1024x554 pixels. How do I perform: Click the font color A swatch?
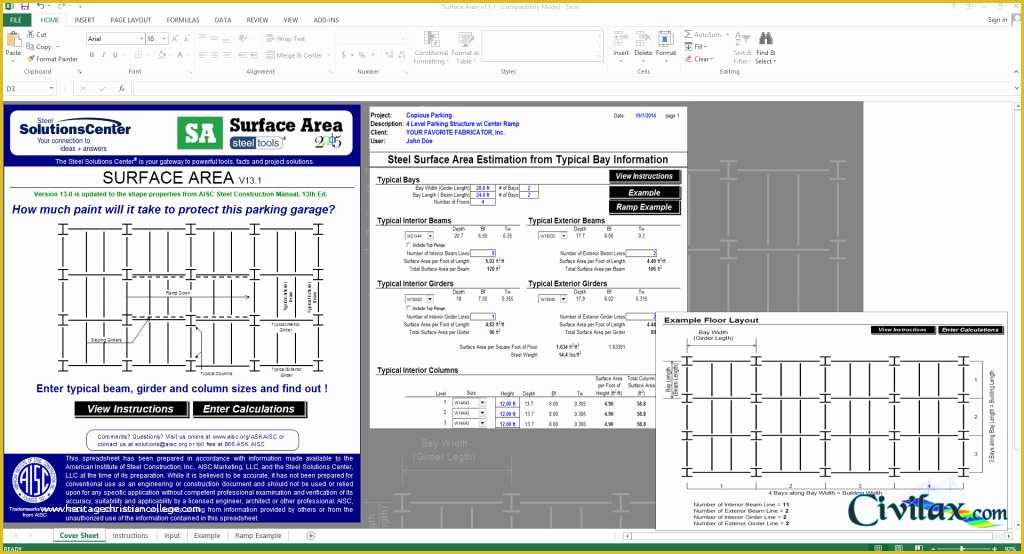point(180,55)
